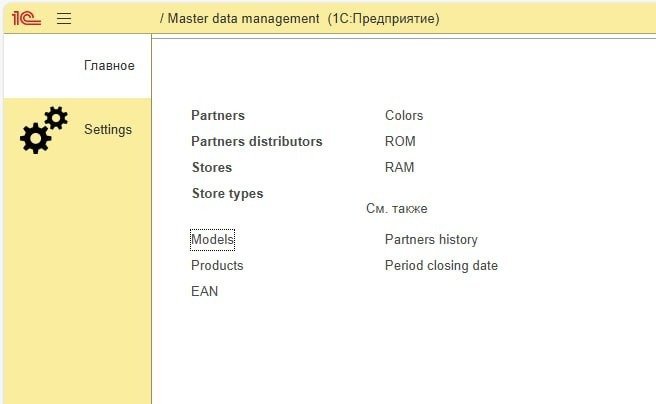Switch to the Главное section
Image resolution: width=656 pixels, height=404 pixels.
click(x=109, y=66)
